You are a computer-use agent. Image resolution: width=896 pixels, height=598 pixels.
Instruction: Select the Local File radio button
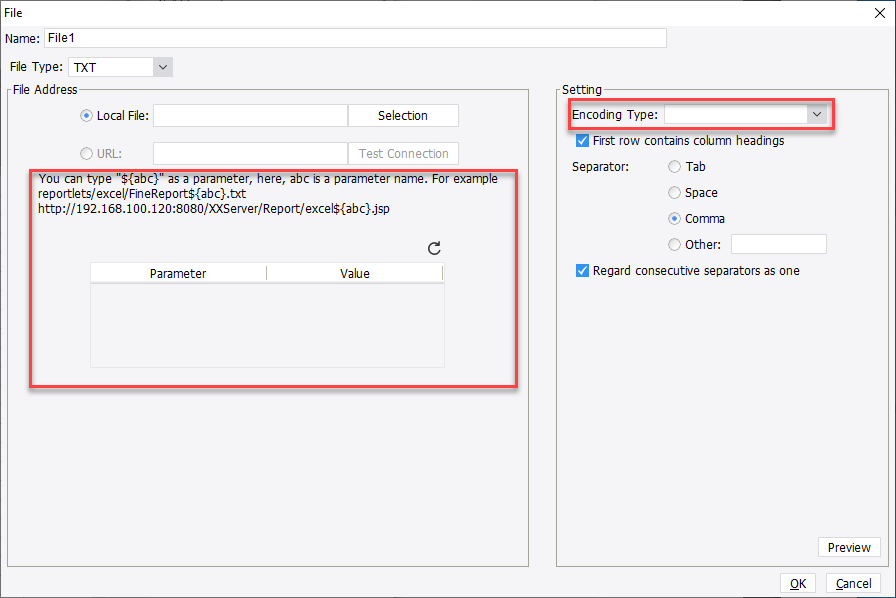(x=86, y=115)
